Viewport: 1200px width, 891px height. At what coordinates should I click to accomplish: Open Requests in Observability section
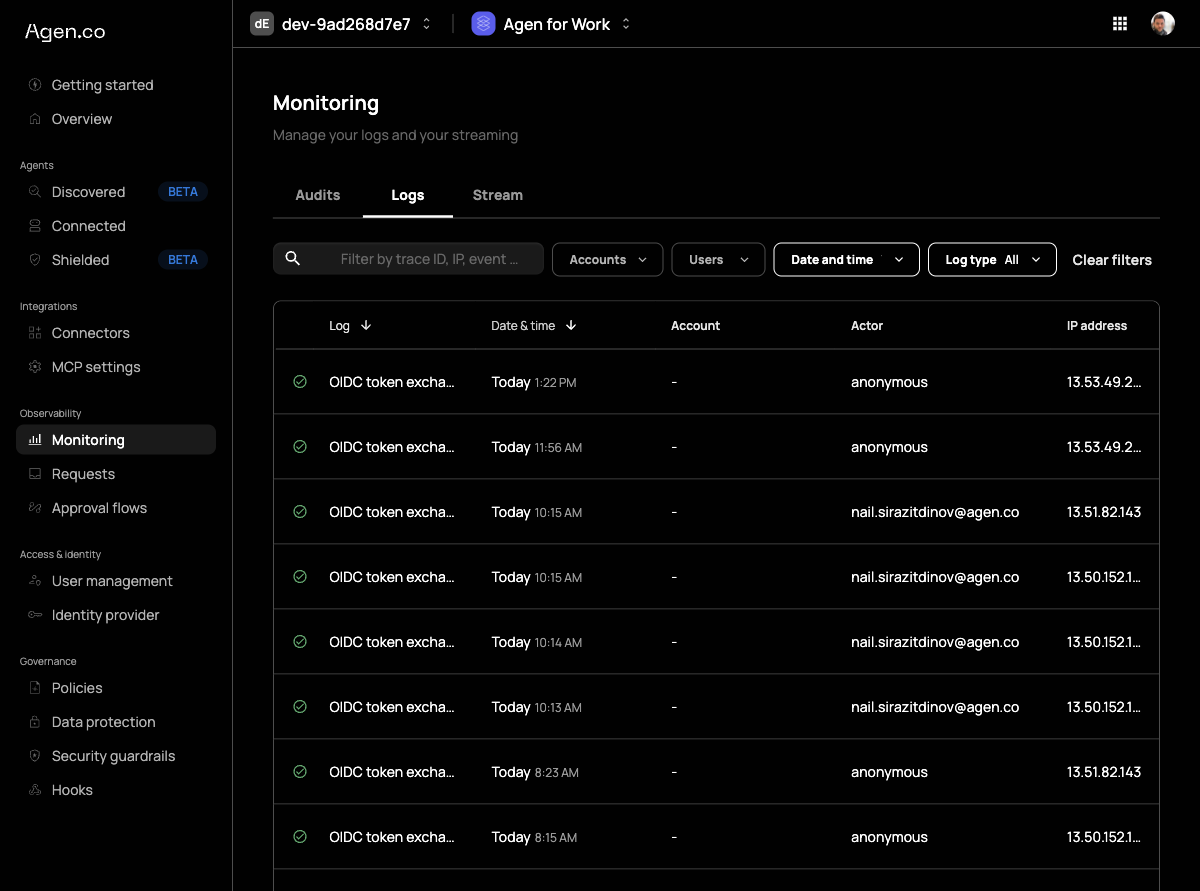[x=116, y=474]
